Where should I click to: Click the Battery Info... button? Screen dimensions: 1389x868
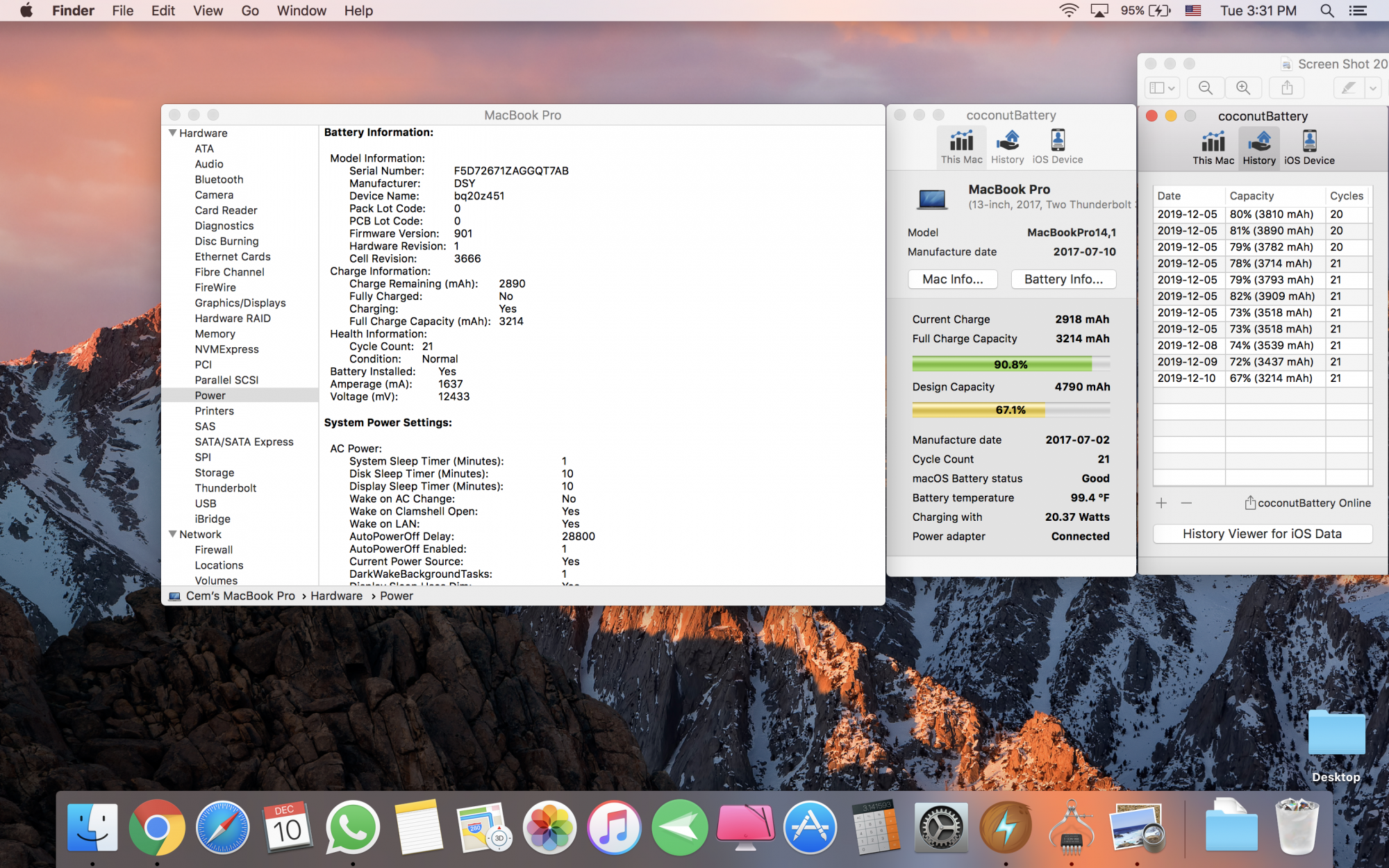pyautogui.click(x=1063, y=279)
